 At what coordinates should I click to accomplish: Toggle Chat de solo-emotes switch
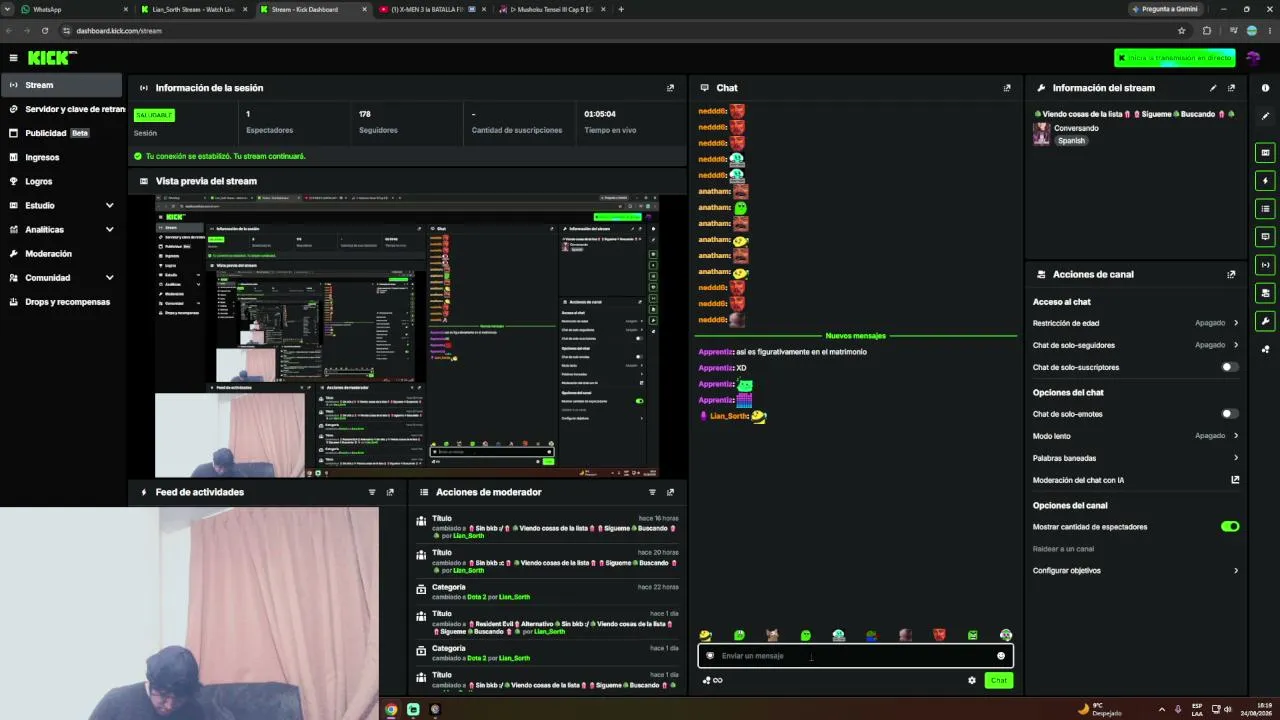click(x=1229, y=414)
